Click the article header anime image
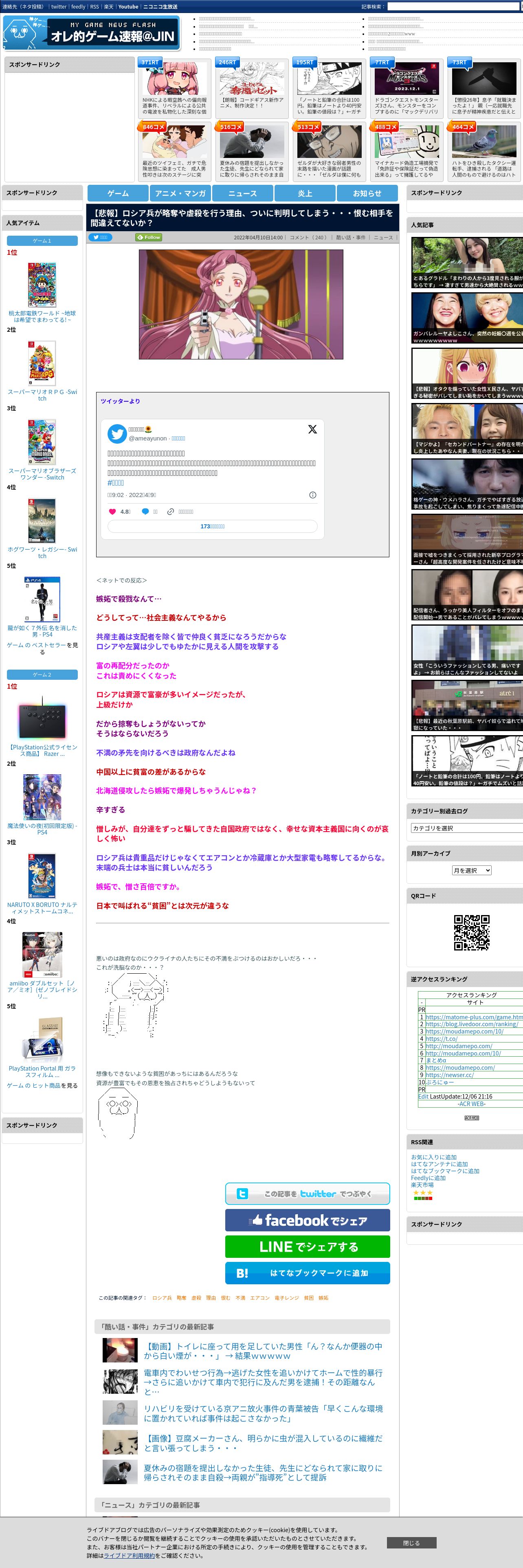523x1568 pixels. pyautogui.click(x=240, y=304)
